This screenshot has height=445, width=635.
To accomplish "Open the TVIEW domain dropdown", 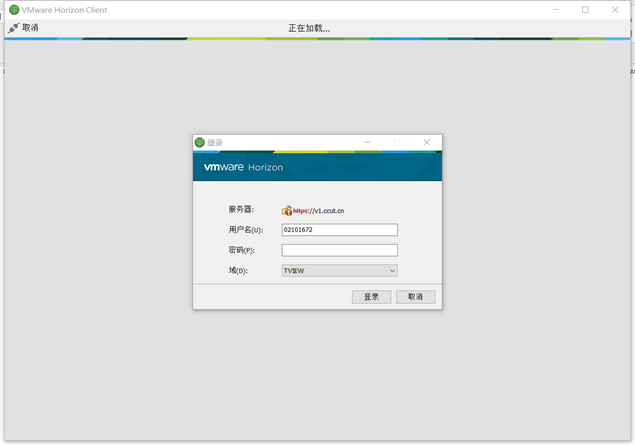I will click(339, 270).
